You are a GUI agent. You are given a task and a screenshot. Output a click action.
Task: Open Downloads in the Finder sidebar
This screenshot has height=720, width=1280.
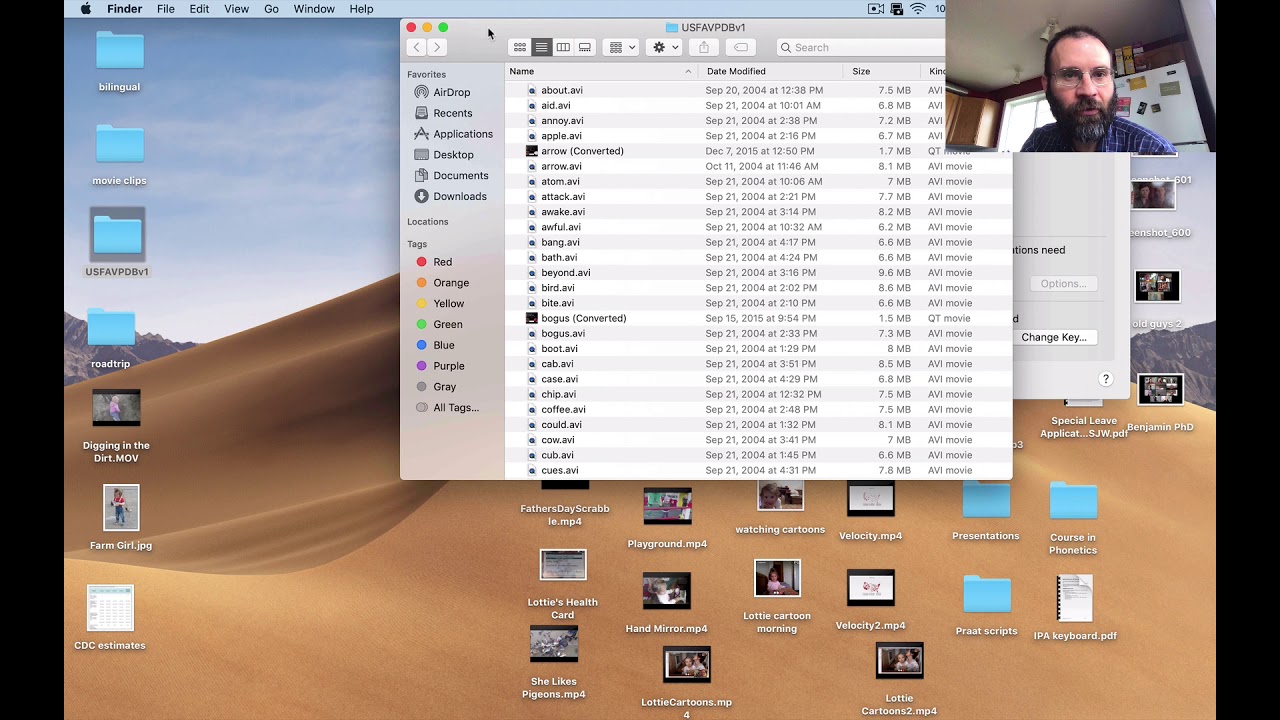(x=459, y=196)
